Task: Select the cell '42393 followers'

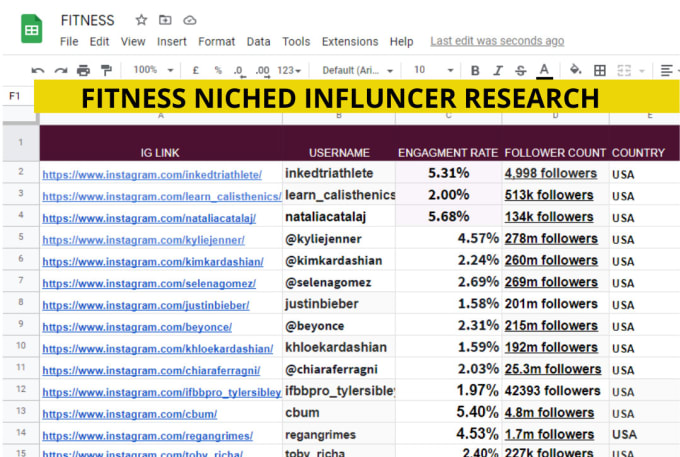Action: coord(555,390)
